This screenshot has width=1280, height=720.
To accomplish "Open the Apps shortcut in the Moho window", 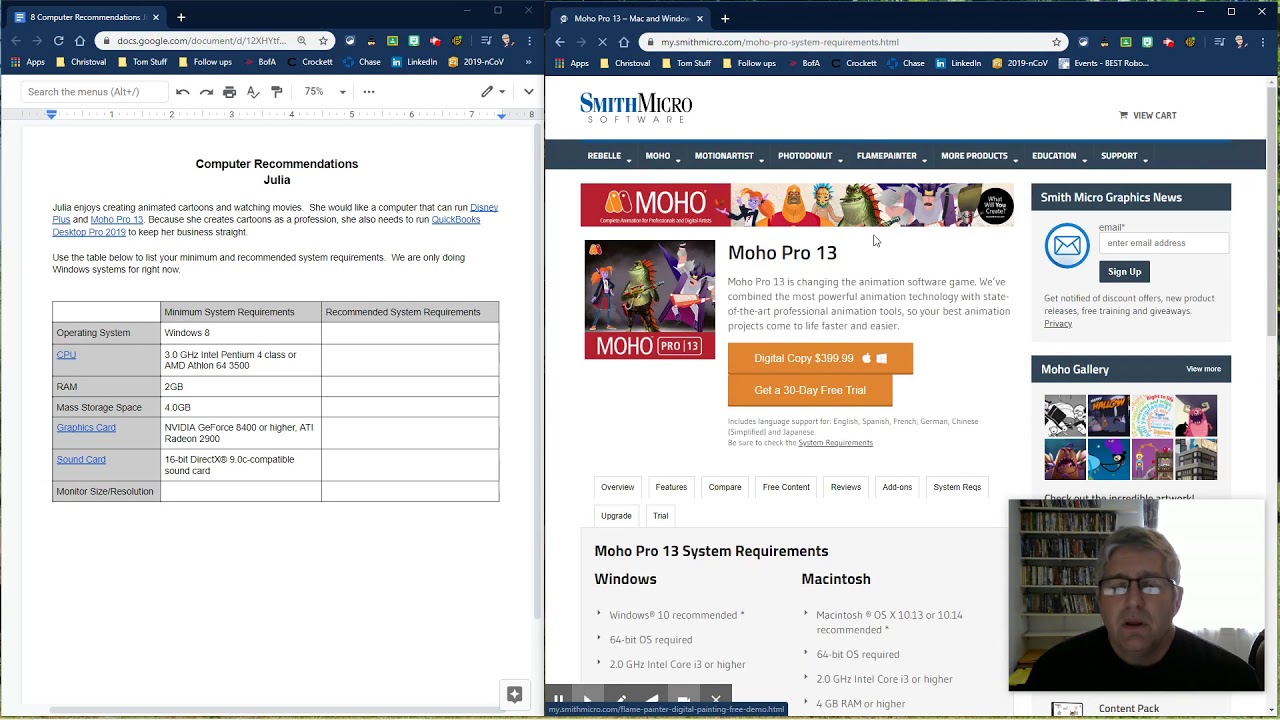I will [571, 63].
